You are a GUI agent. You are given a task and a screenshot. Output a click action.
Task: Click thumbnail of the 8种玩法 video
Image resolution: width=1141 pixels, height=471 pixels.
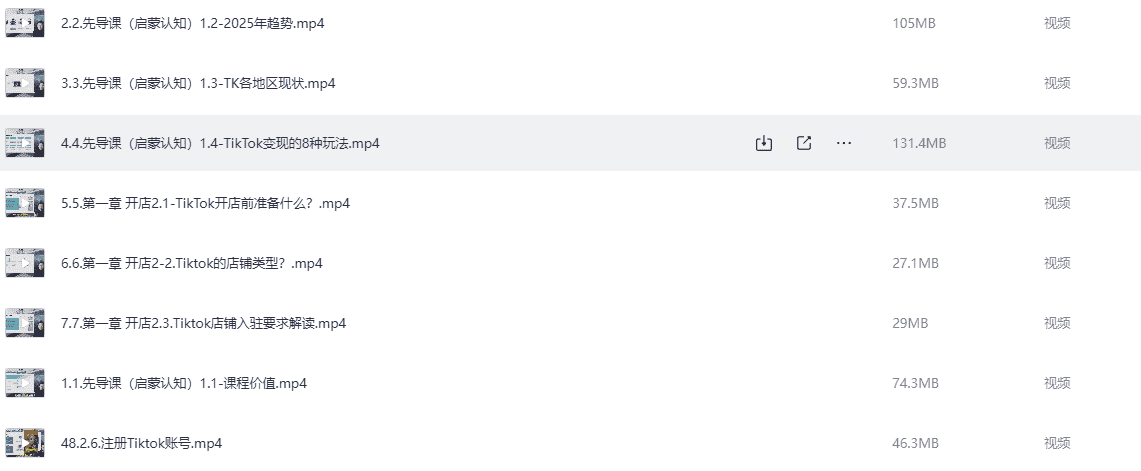(25, 143)
